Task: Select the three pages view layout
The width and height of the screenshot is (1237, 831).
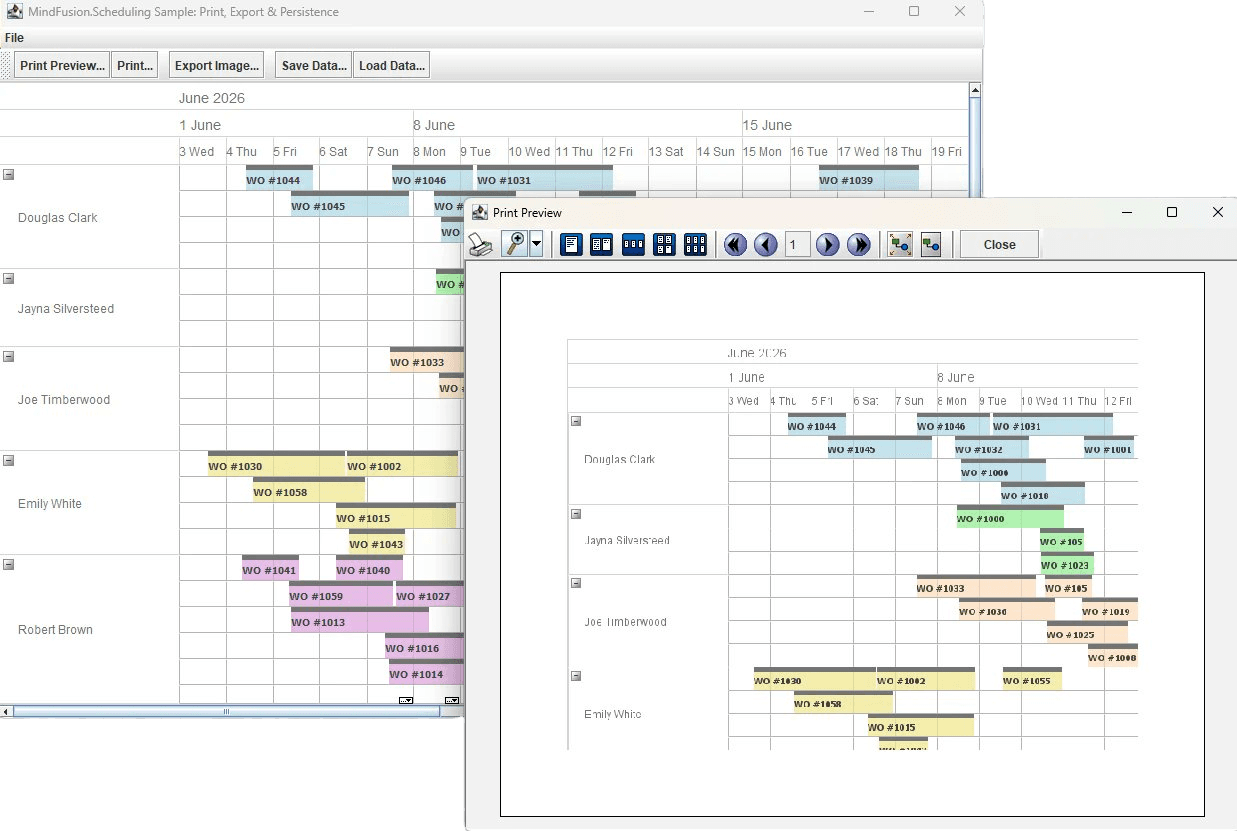Action: click(633, 245)
